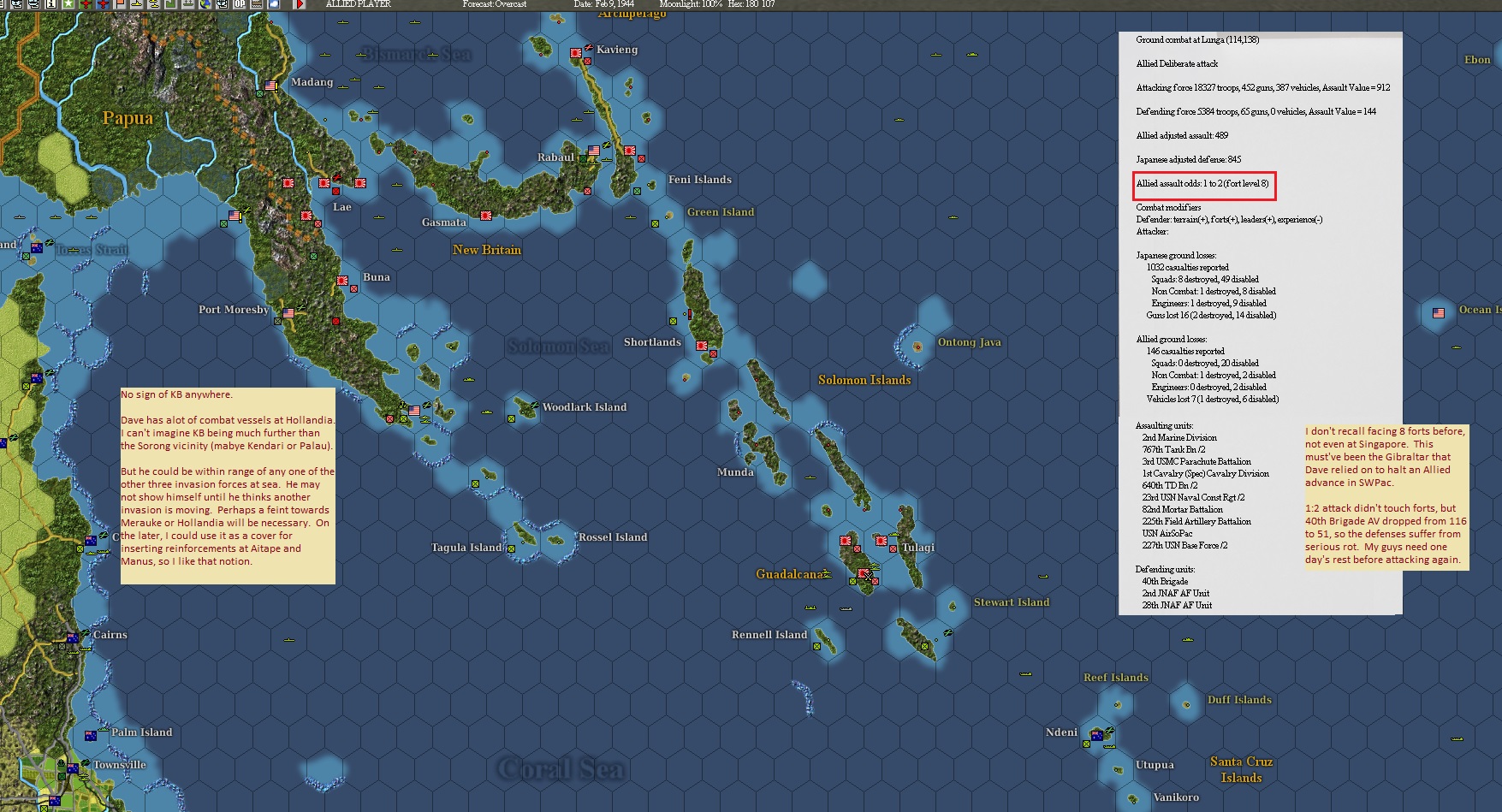The height and width of the screenshot is (812, 1502).
Task: Select the green star preferences icon
Action: tap(68, 6)
